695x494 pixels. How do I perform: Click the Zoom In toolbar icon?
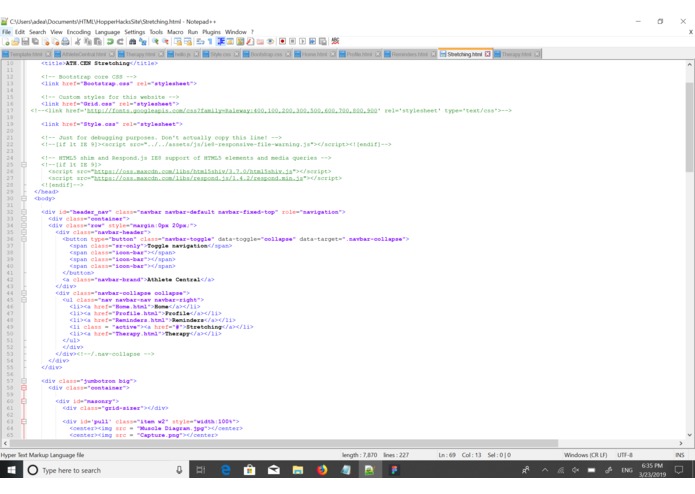155,42
